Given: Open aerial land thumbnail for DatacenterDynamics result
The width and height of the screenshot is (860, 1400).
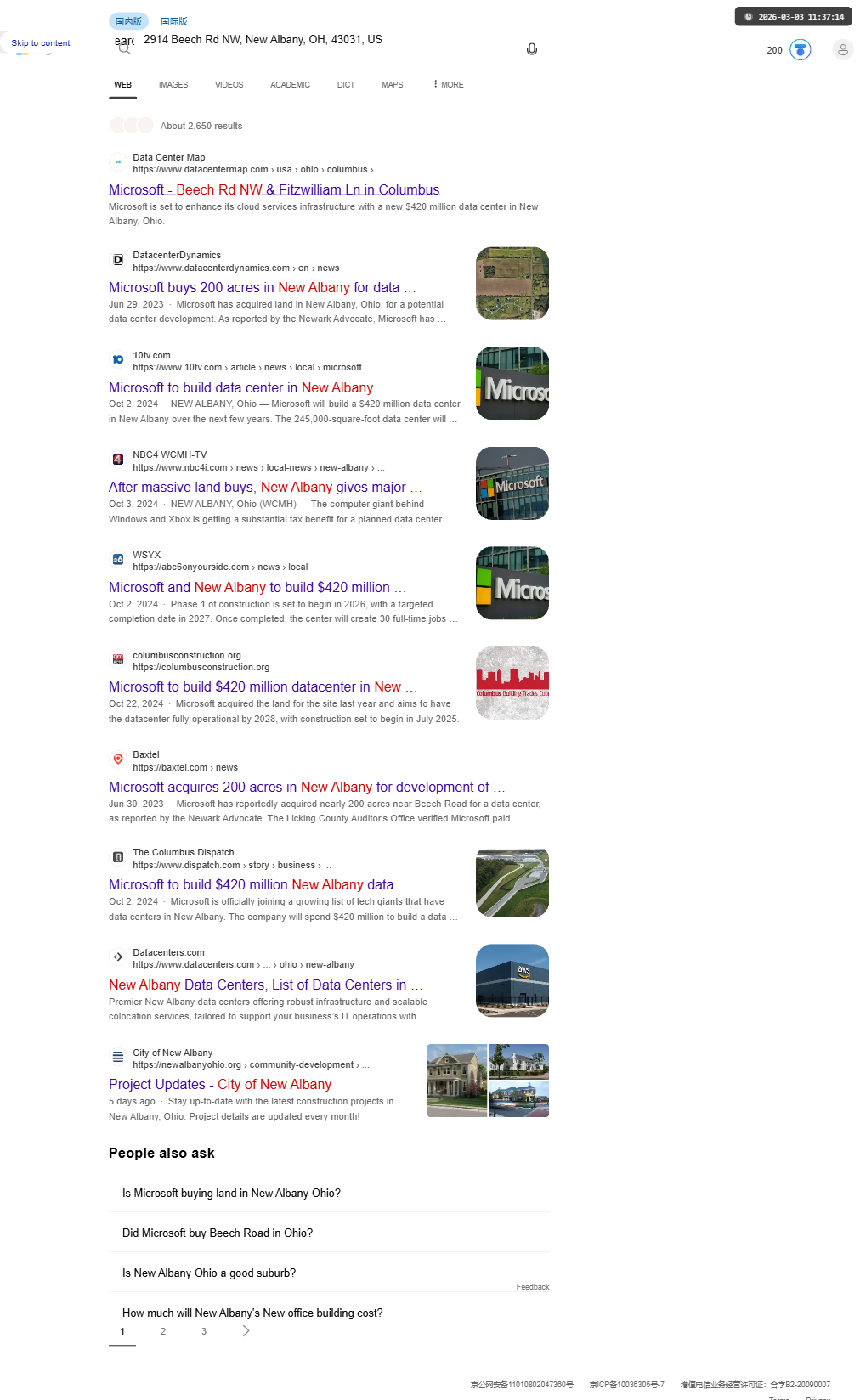Looking at the screenshot, I should pos(512,284).
